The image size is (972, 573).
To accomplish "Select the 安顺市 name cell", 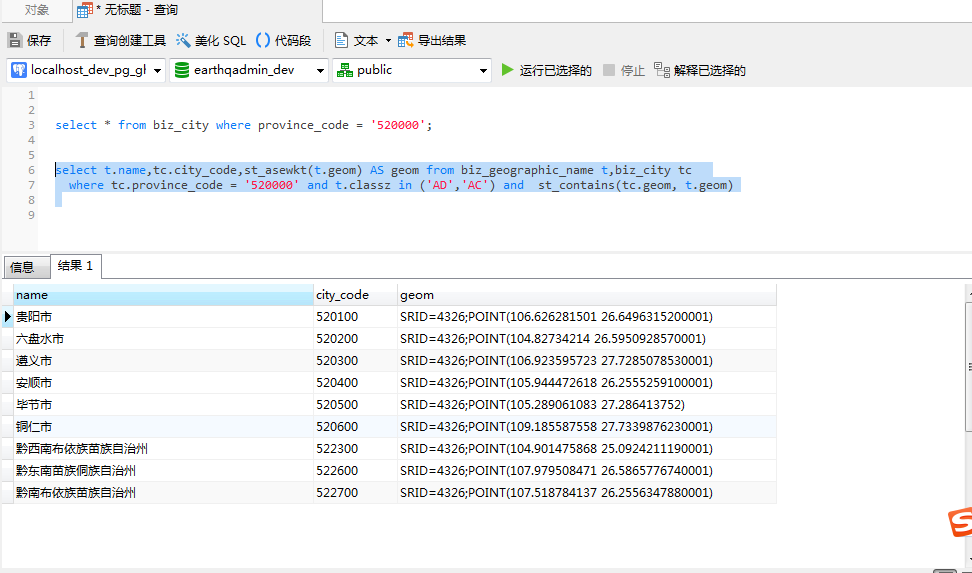I will click(163, 383).
